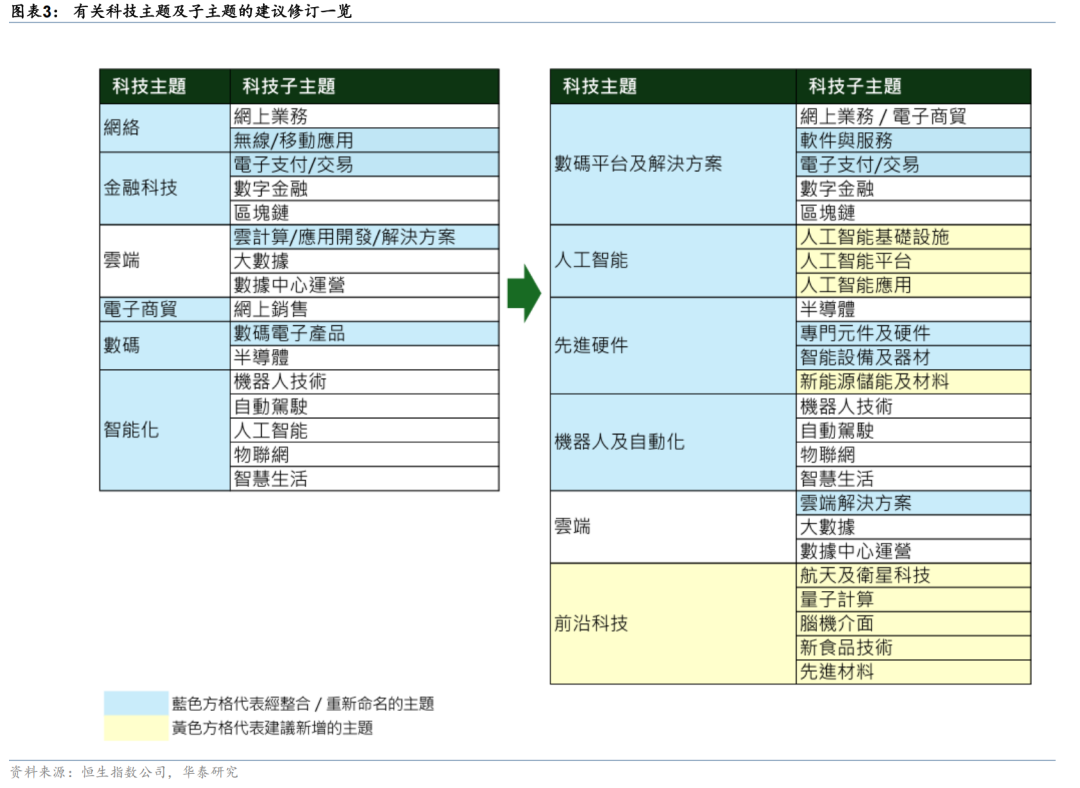Viewport: 1080px width, 788px height.
Task: Select the '航天及衛星科技' cell
Action: pyautogui.click(x=913, y=575)
